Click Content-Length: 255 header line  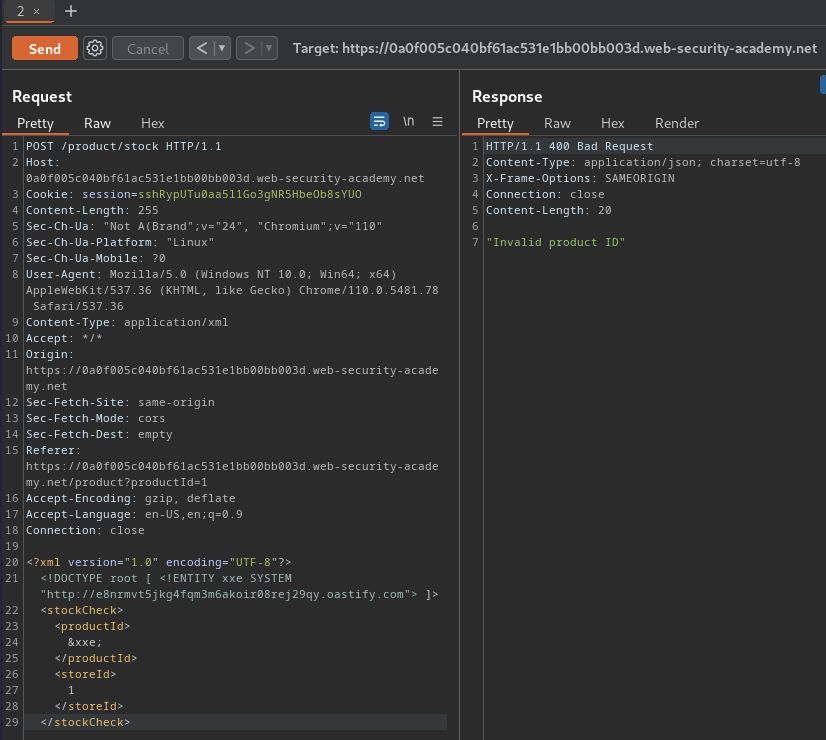point(92,210)
